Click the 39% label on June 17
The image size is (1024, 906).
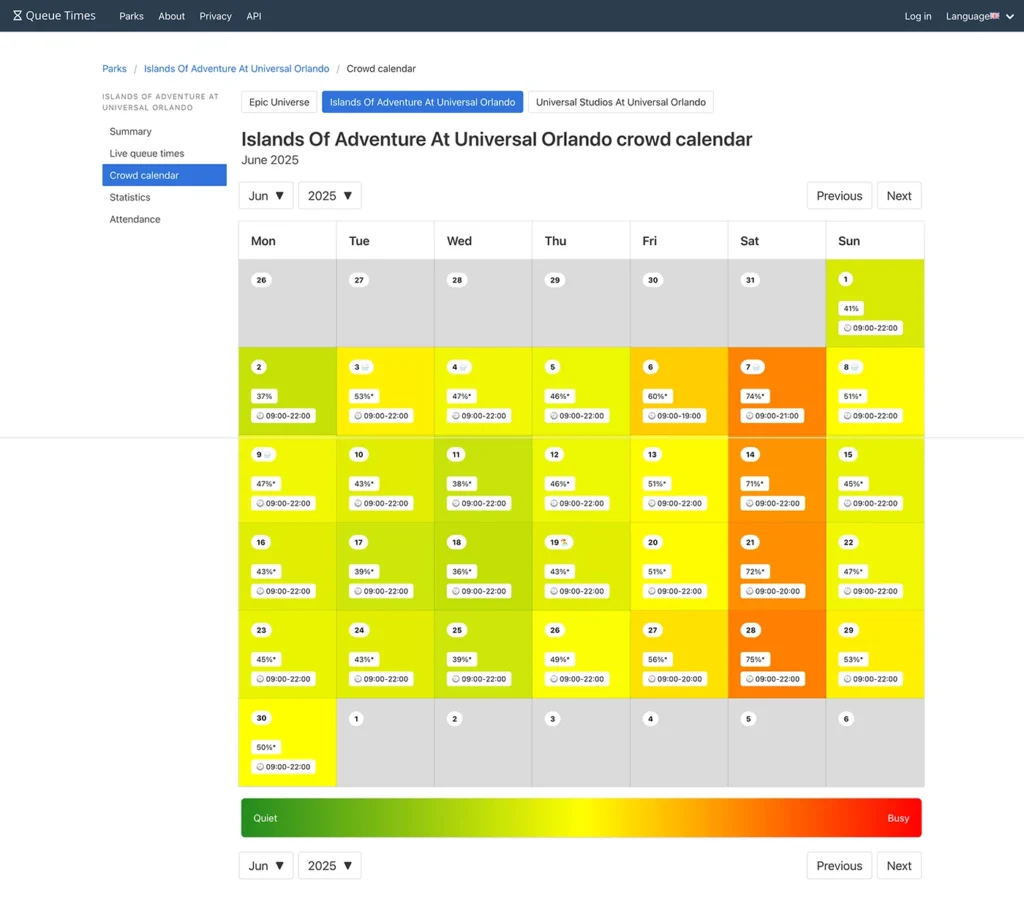click(364, 572)
